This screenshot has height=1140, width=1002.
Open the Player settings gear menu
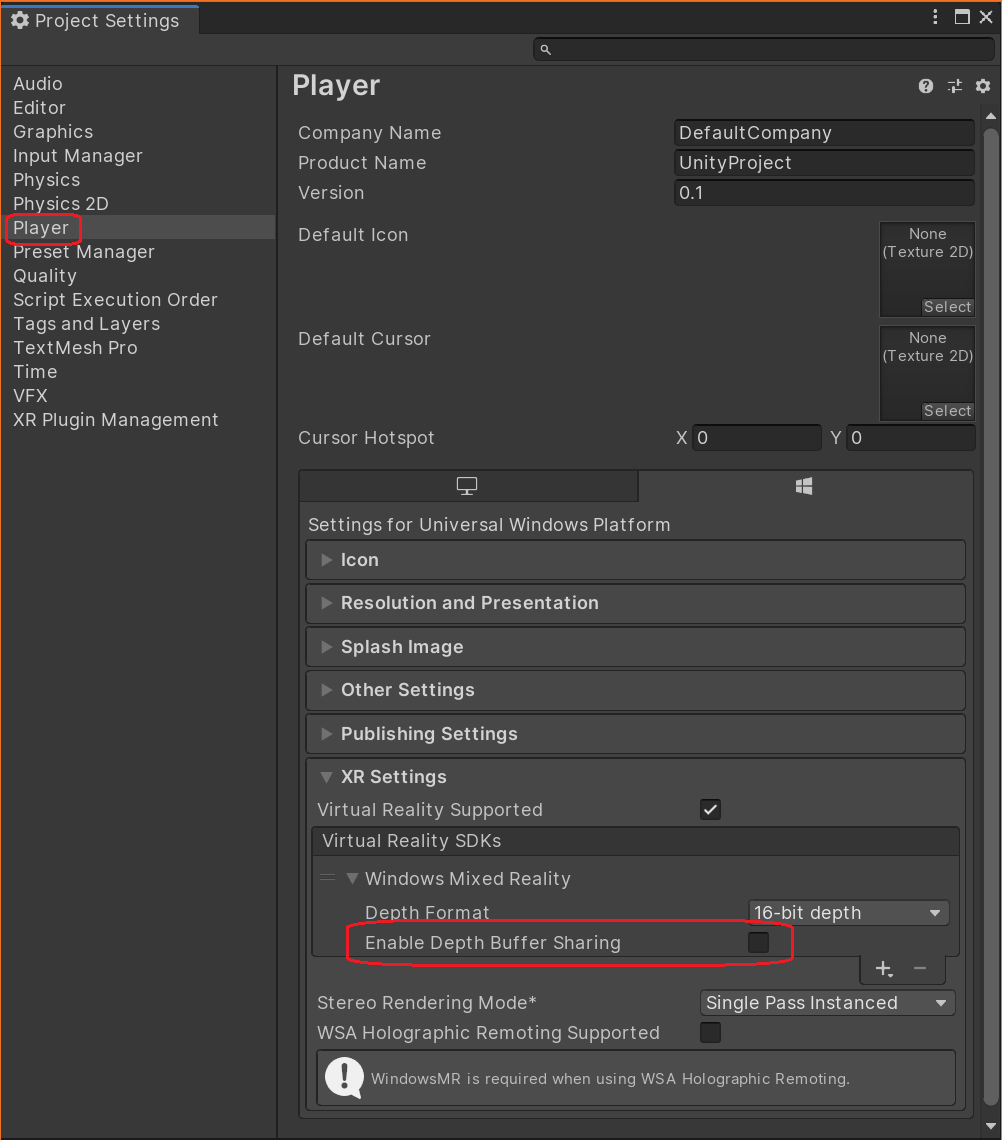coord(982,86)
